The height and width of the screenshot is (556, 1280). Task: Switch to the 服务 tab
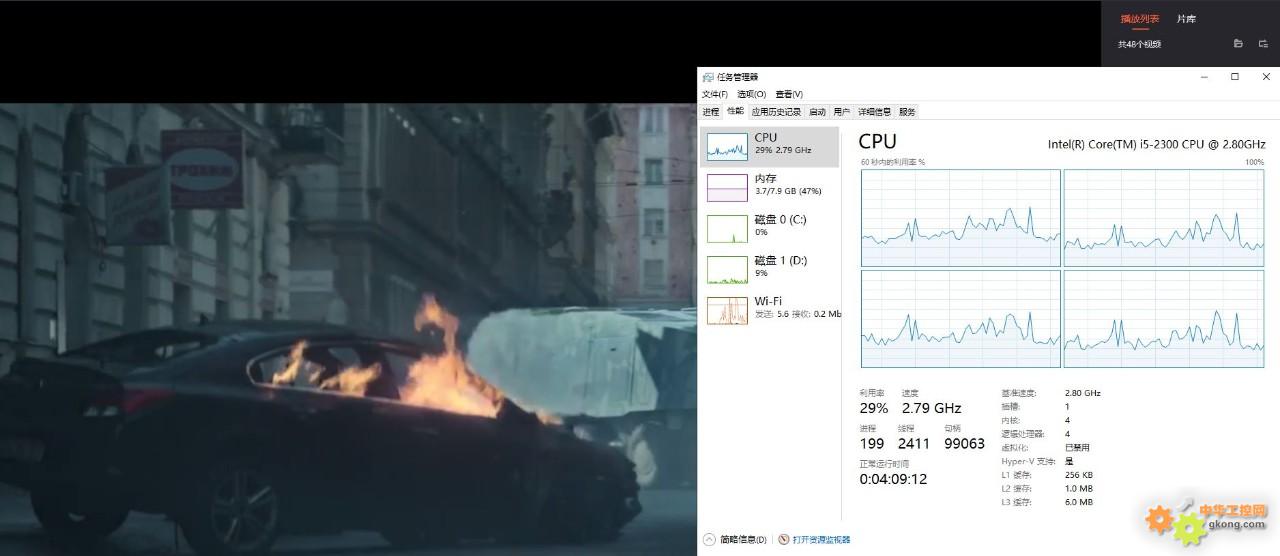907,112
